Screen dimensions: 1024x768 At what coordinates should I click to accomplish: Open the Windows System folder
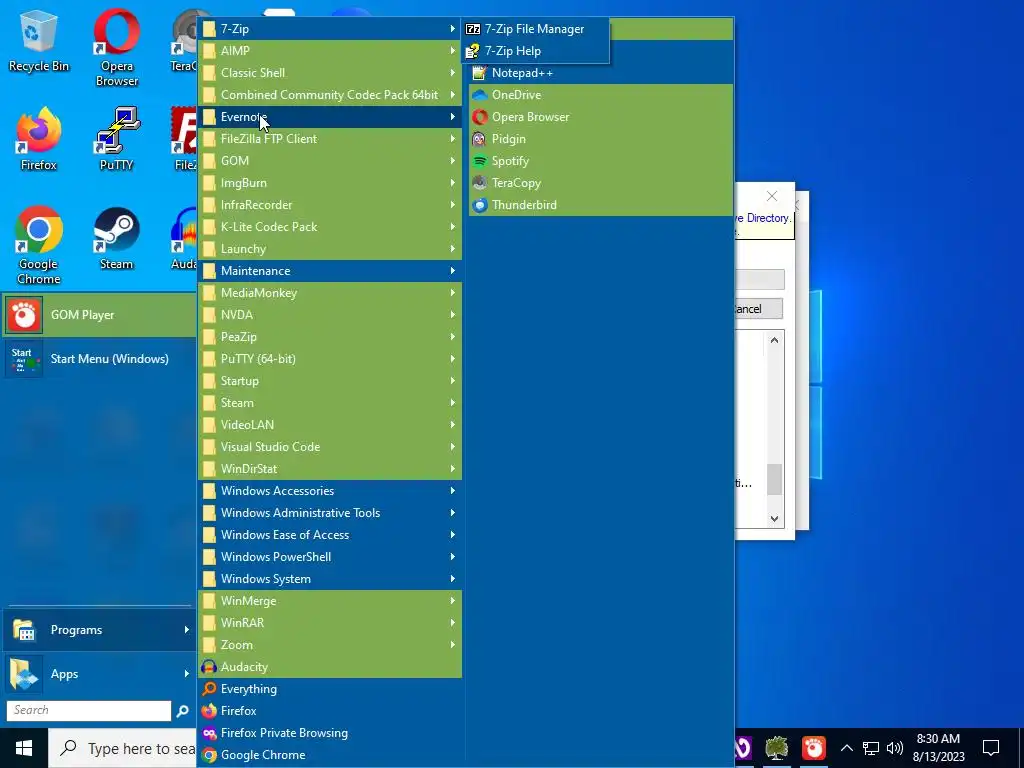point(330,579)
